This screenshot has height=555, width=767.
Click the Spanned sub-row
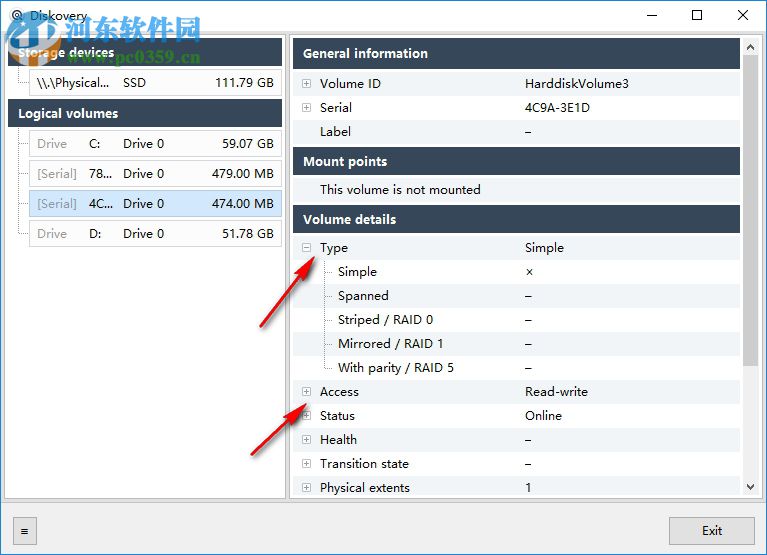(x=516, y=296)
